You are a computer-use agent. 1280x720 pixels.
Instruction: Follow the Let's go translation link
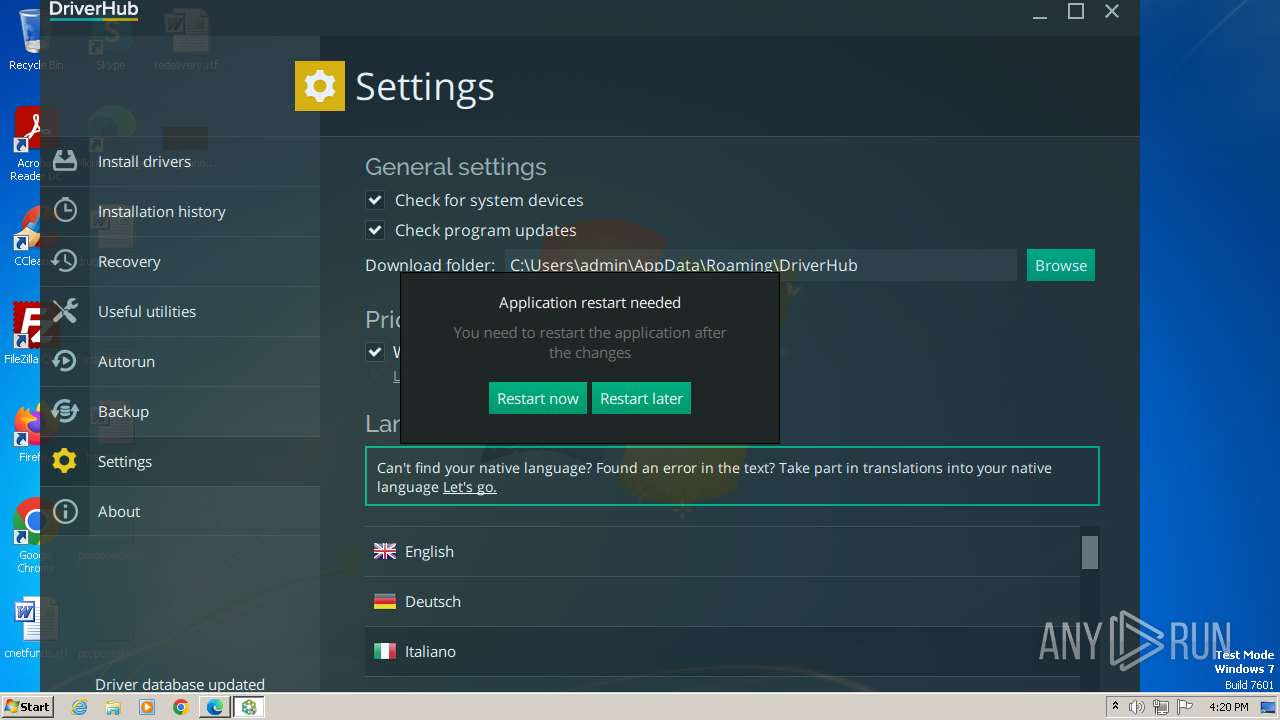470,487
